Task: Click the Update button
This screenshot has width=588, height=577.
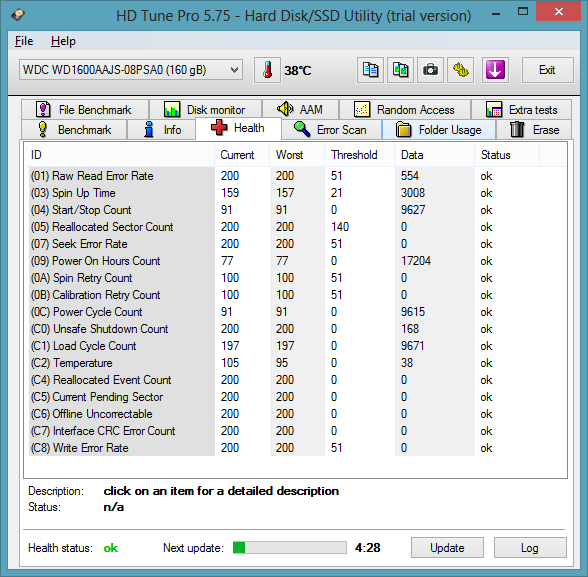Action: tap(447, 548)
